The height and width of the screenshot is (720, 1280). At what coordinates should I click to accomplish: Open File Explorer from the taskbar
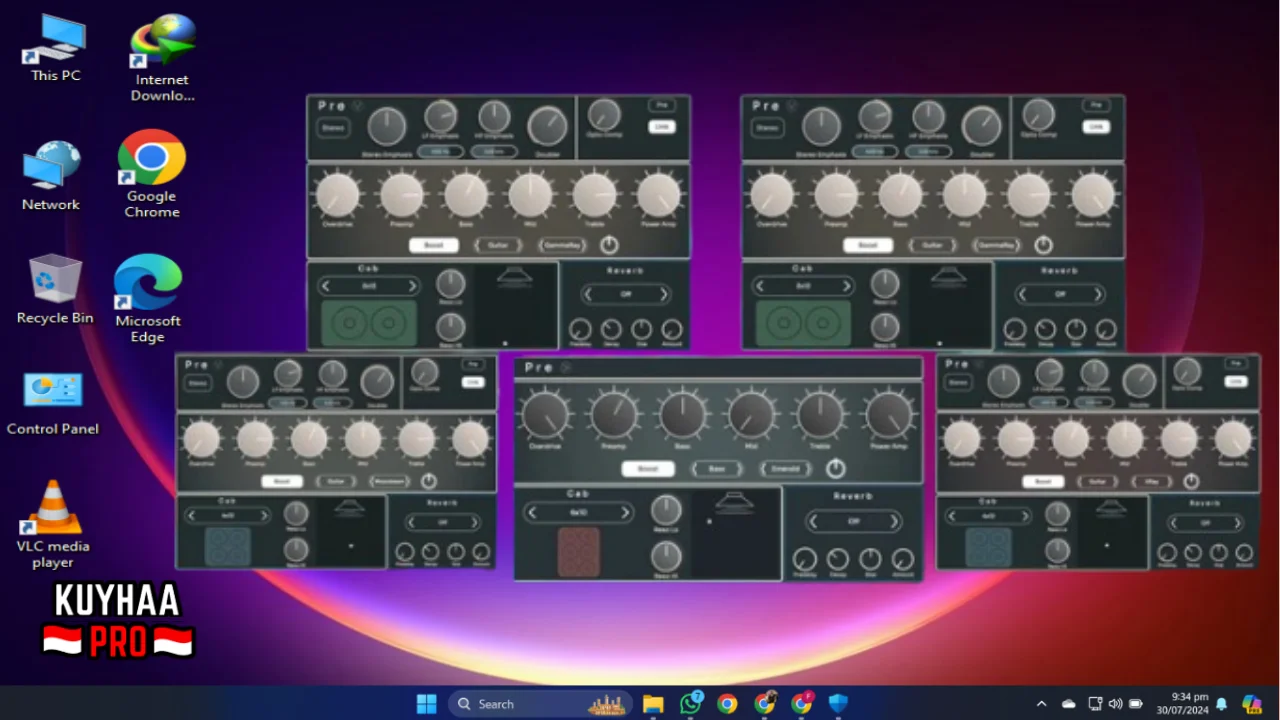pyautogui.click(x=653, y=704)
